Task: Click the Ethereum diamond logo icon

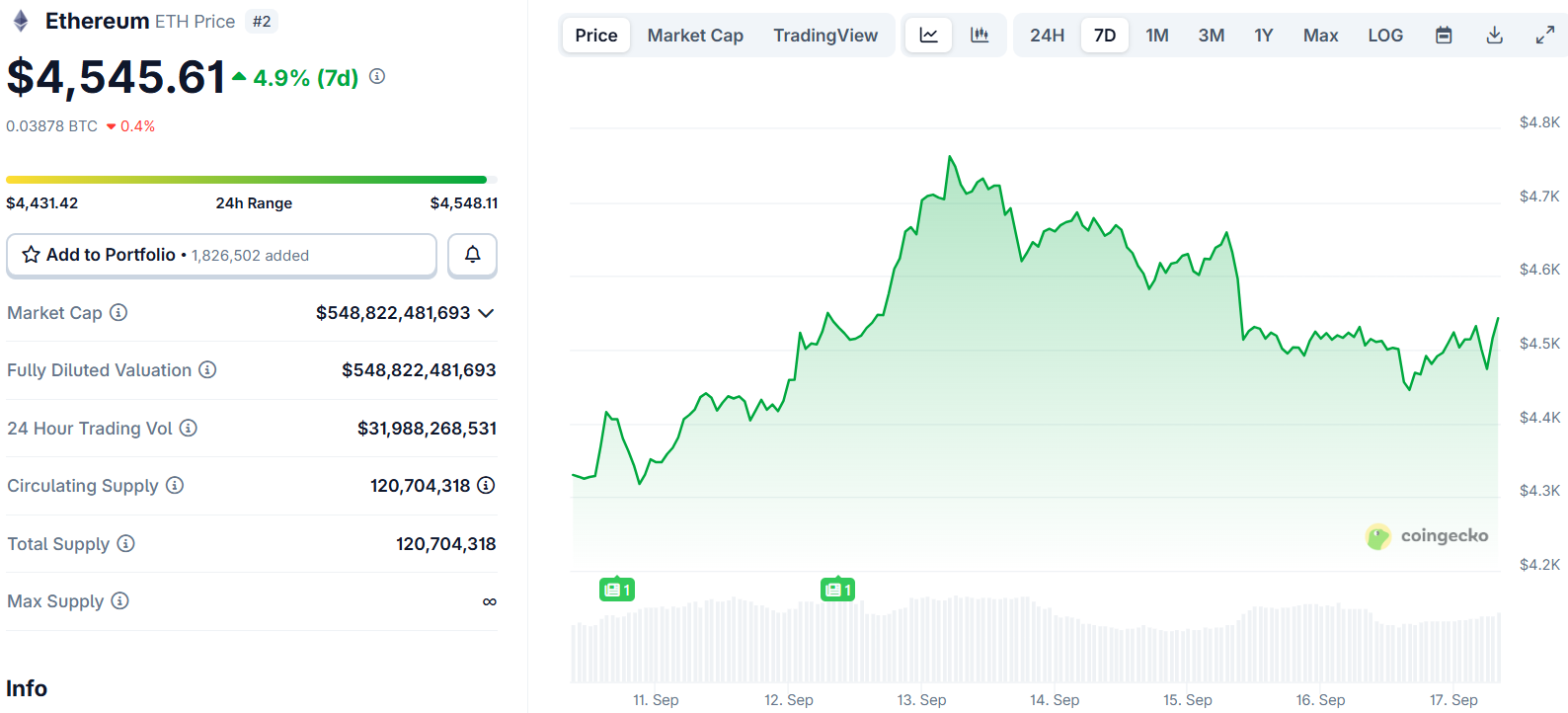Action: tap(21, 22)
